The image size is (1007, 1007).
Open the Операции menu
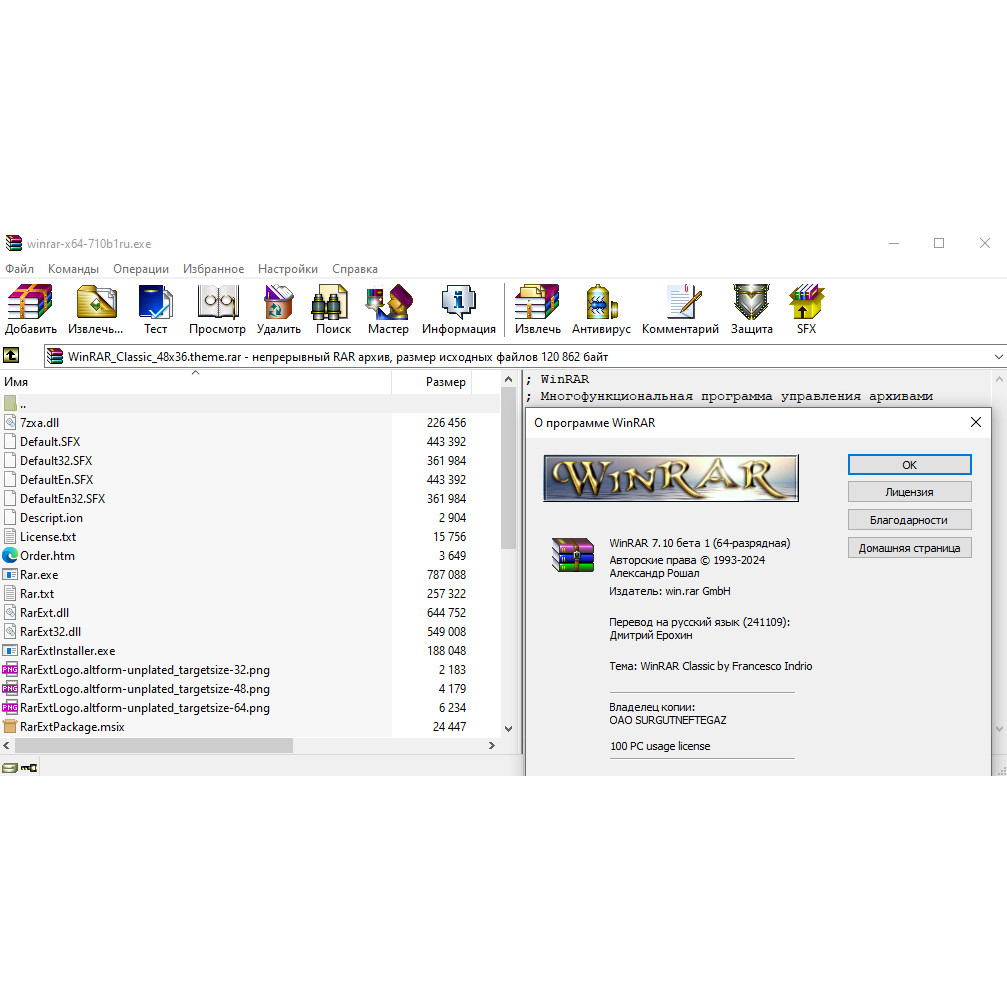141,269
